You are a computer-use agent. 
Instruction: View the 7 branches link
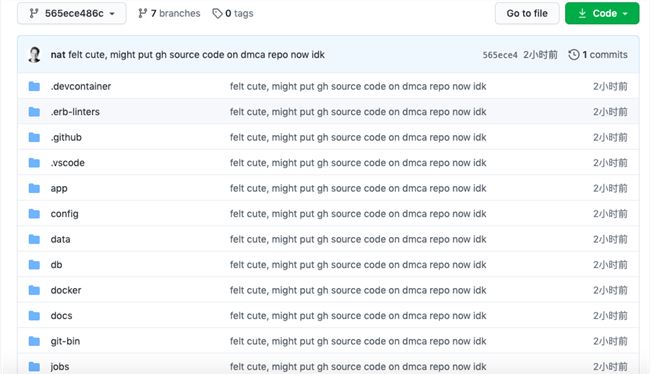[169, 13]
